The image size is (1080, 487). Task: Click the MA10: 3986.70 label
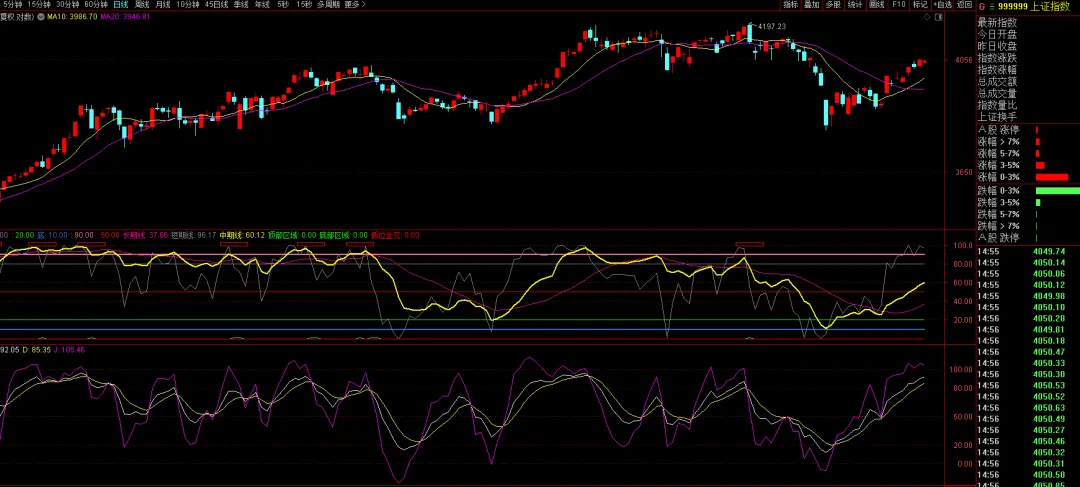click(x=72, y=16)
